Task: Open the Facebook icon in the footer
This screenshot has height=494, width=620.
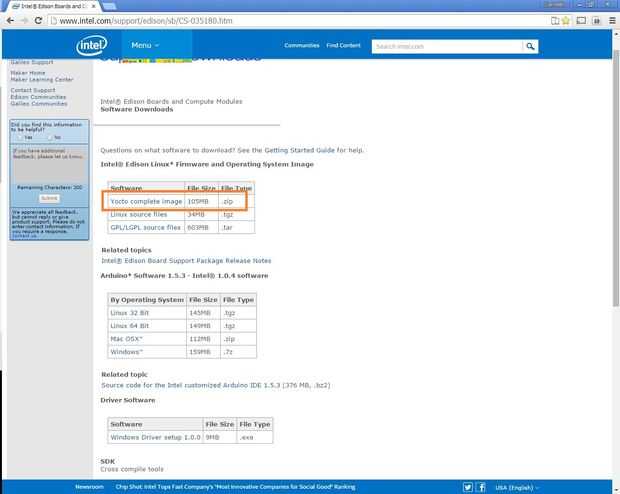Action: 481,487
